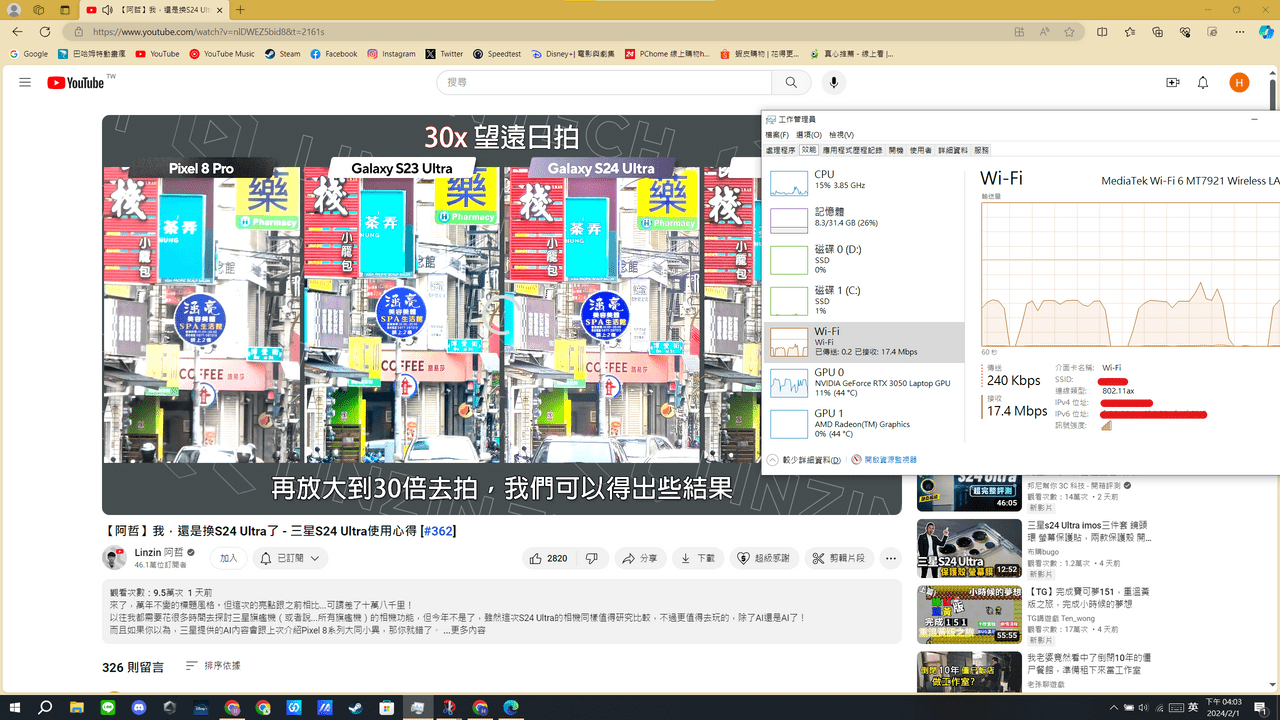Open Task Manager 檢視(V) menu
Viewport: 1280px width, 720px height.
click(841, 135)
